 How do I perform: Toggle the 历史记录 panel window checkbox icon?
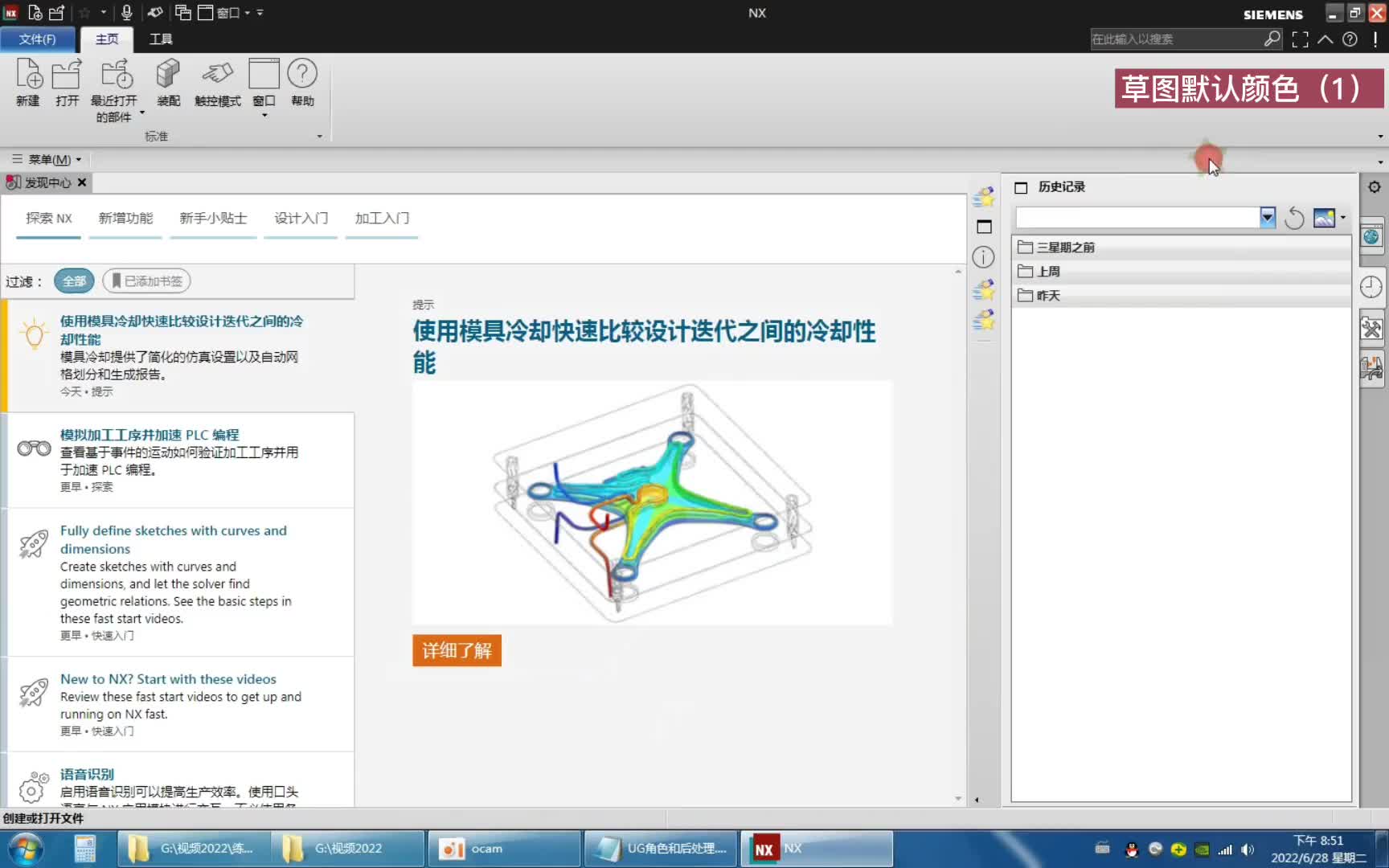point(1021,187)
